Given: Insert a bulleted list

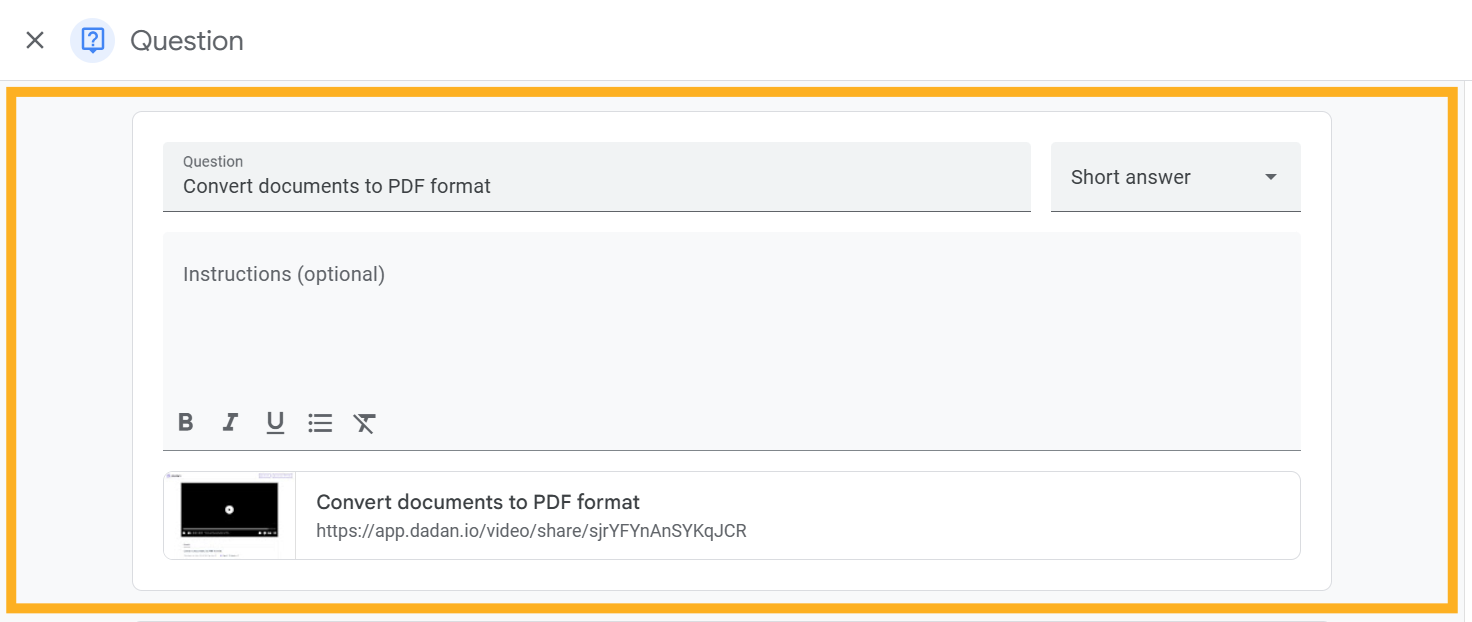Looking at the screenshot, I should coord(320,422).
